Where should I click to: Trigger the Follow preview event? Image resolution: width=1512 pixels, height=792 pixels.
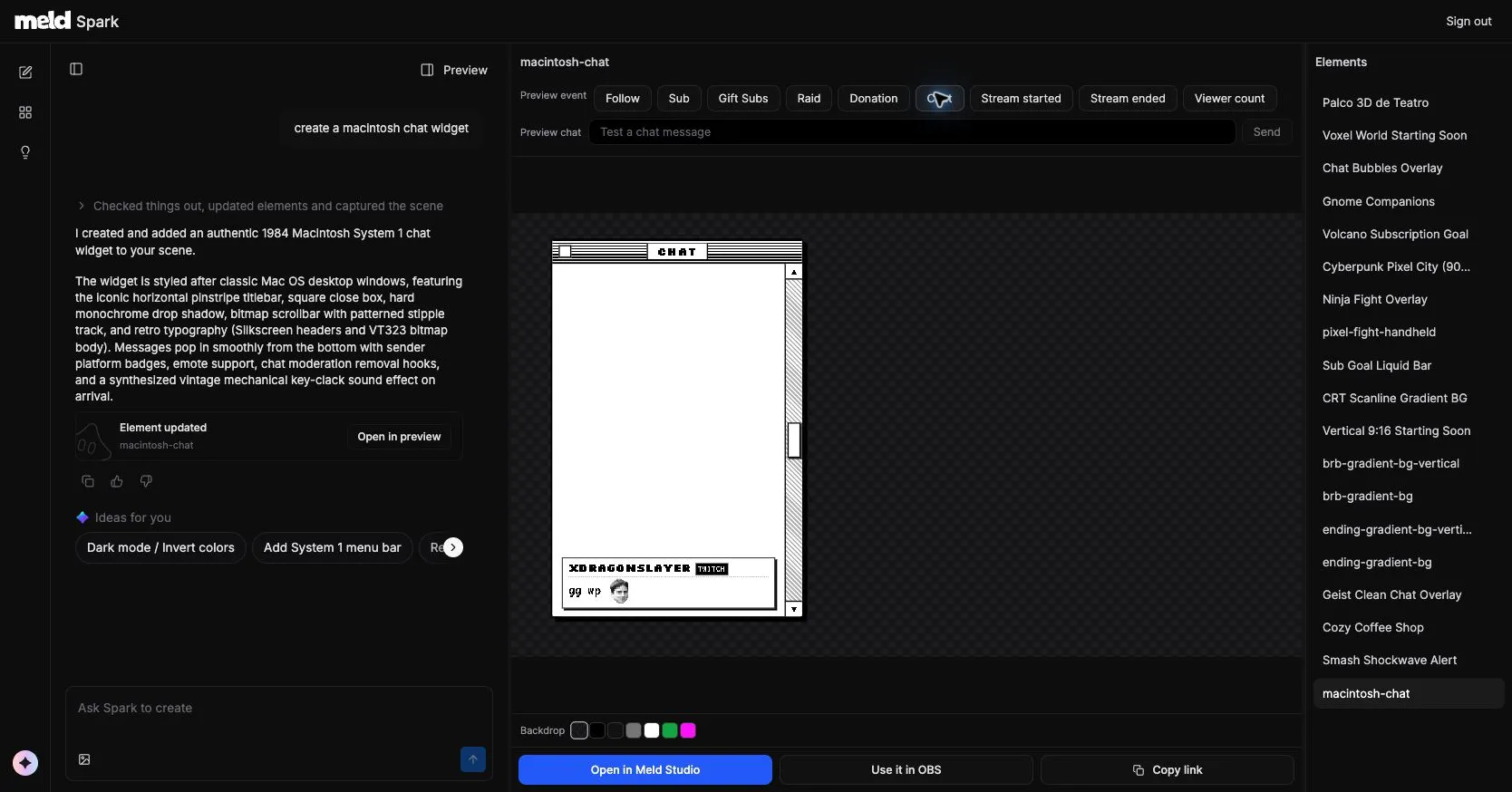point(623,99)
